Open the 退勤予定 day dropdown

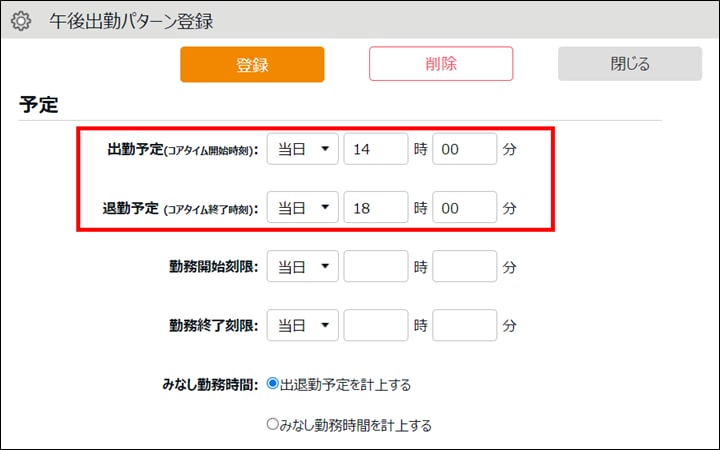(303, 209)
